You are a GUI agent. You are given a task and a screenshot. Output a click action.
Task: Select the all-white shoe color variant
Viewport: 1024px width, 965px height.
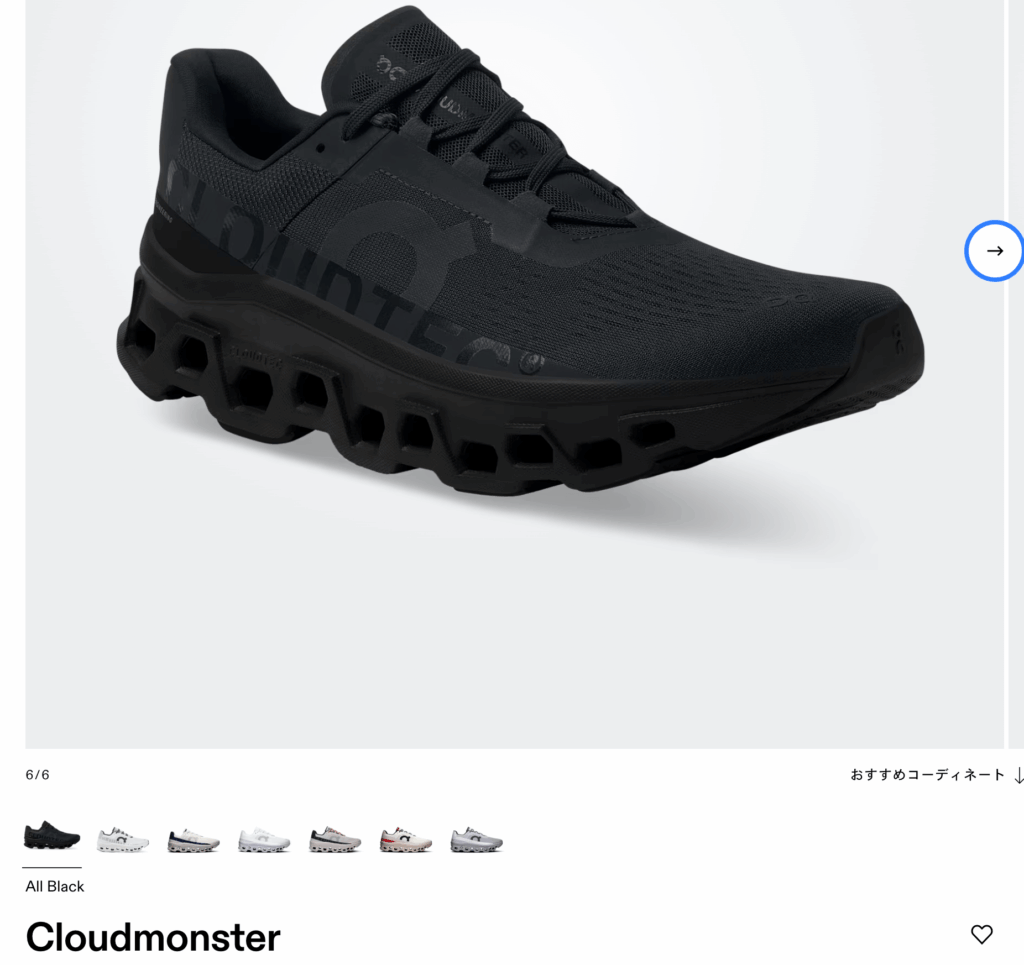[264, 841]
